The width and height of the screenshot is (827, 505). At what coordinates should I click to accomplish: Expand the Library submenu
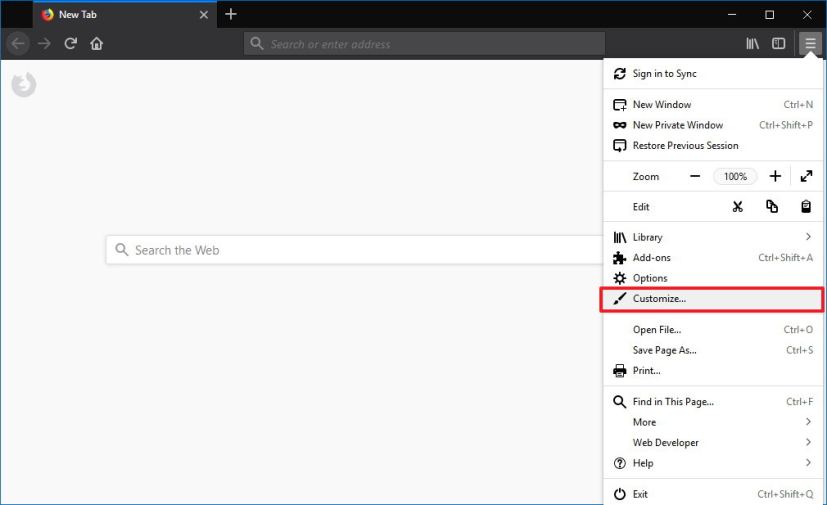click(x=713, y=237)
